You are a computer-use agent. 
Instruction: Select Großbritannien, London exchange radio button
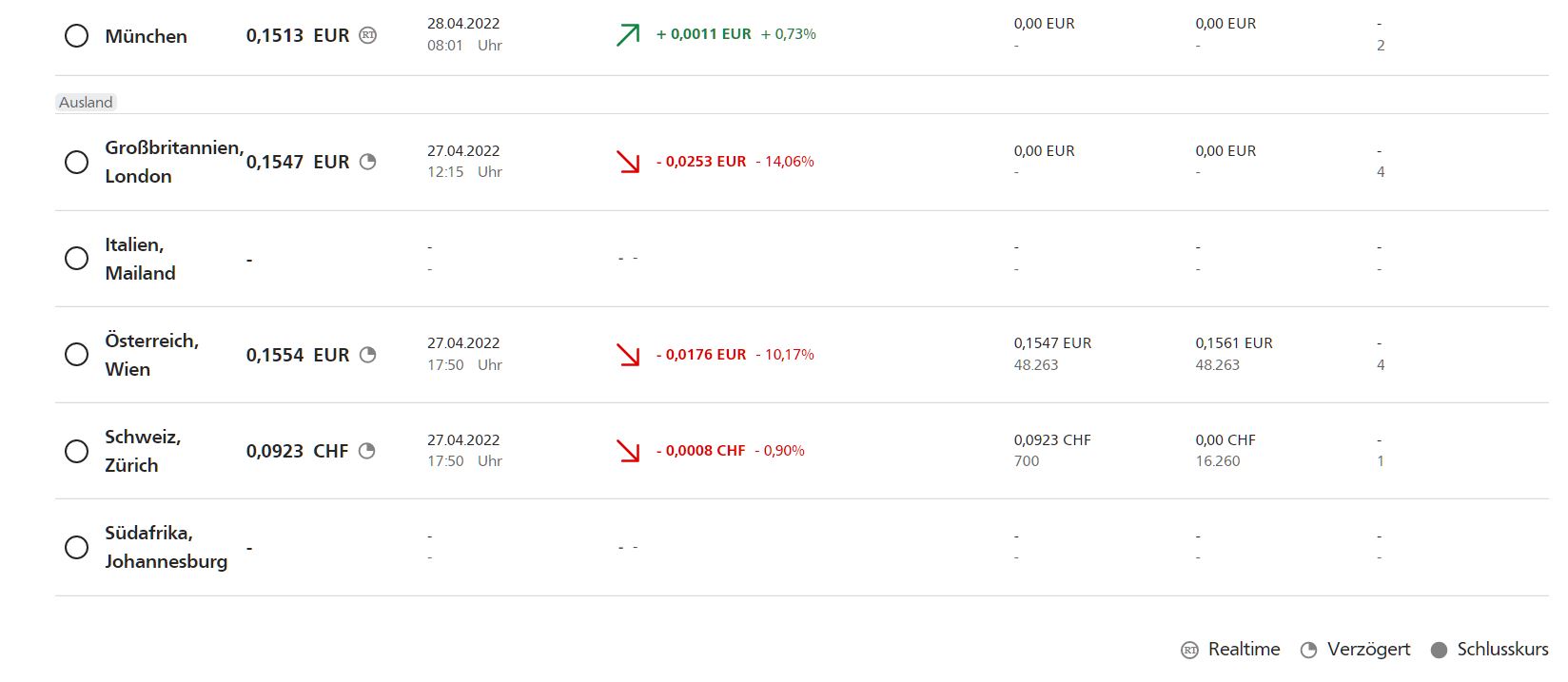pos(76,162)
